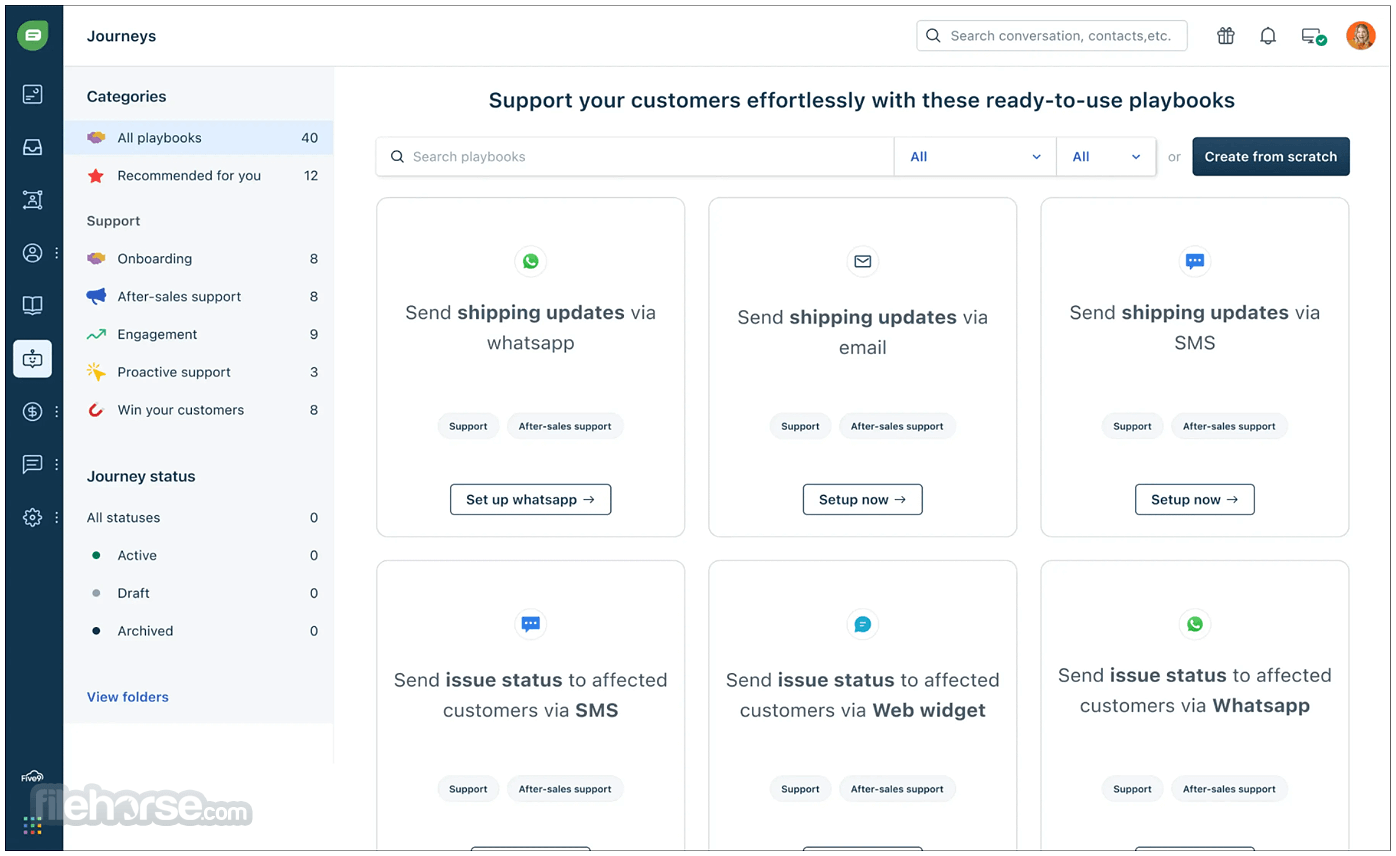
Task: Click Web widget icon on issue status card
Action: (863, 624)
